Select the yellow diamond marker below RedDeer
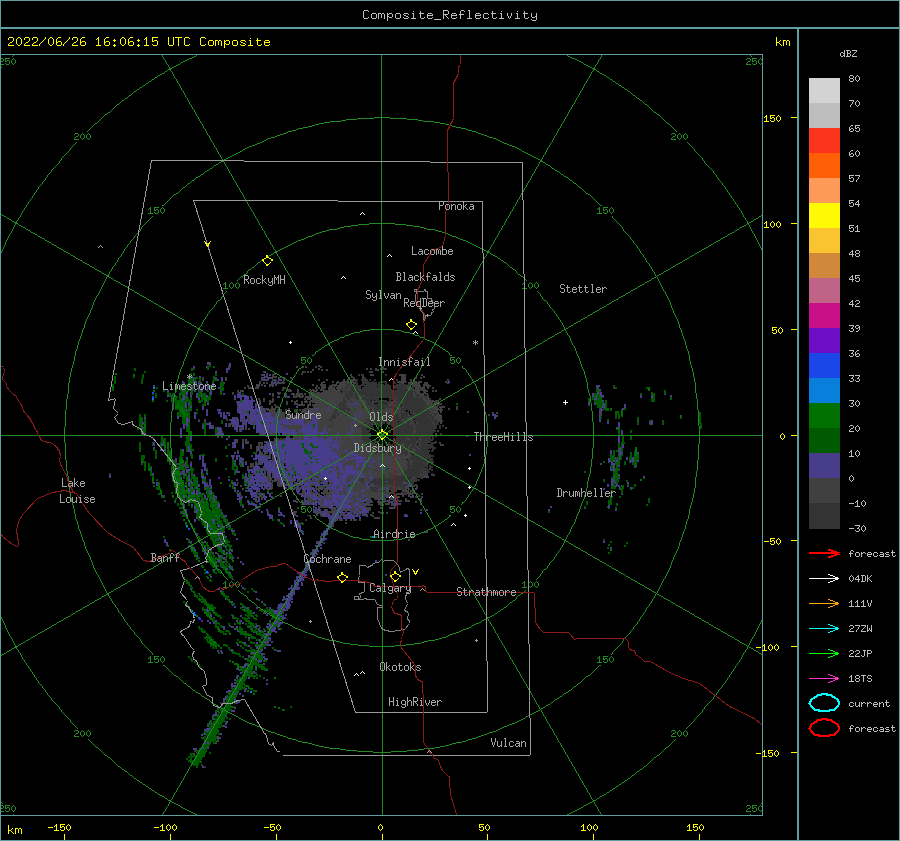Viewport: 900px width, 841px height. point(411,325)
